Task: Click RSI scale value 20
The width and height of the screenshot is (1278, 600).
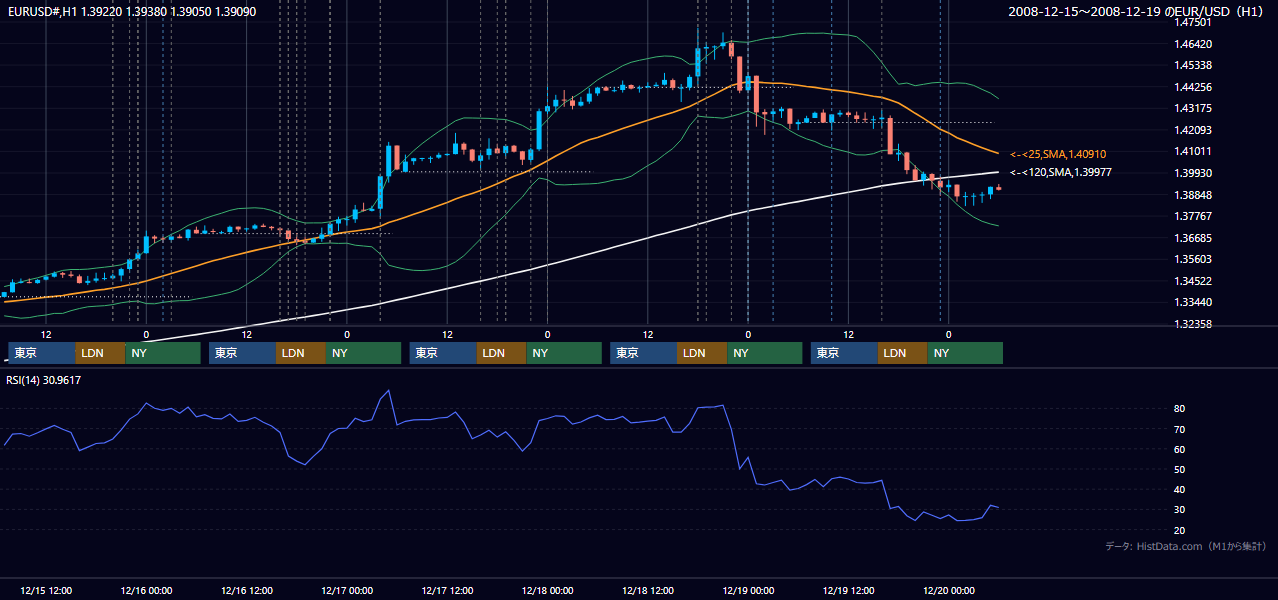Action: [x=1180, y=530]
